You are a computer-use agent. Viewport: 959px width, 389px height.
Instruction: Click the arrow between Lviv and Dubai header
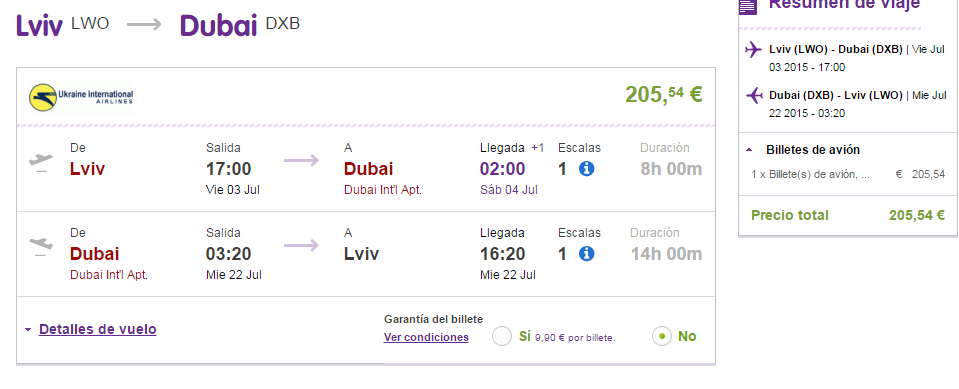pos(144,24)
